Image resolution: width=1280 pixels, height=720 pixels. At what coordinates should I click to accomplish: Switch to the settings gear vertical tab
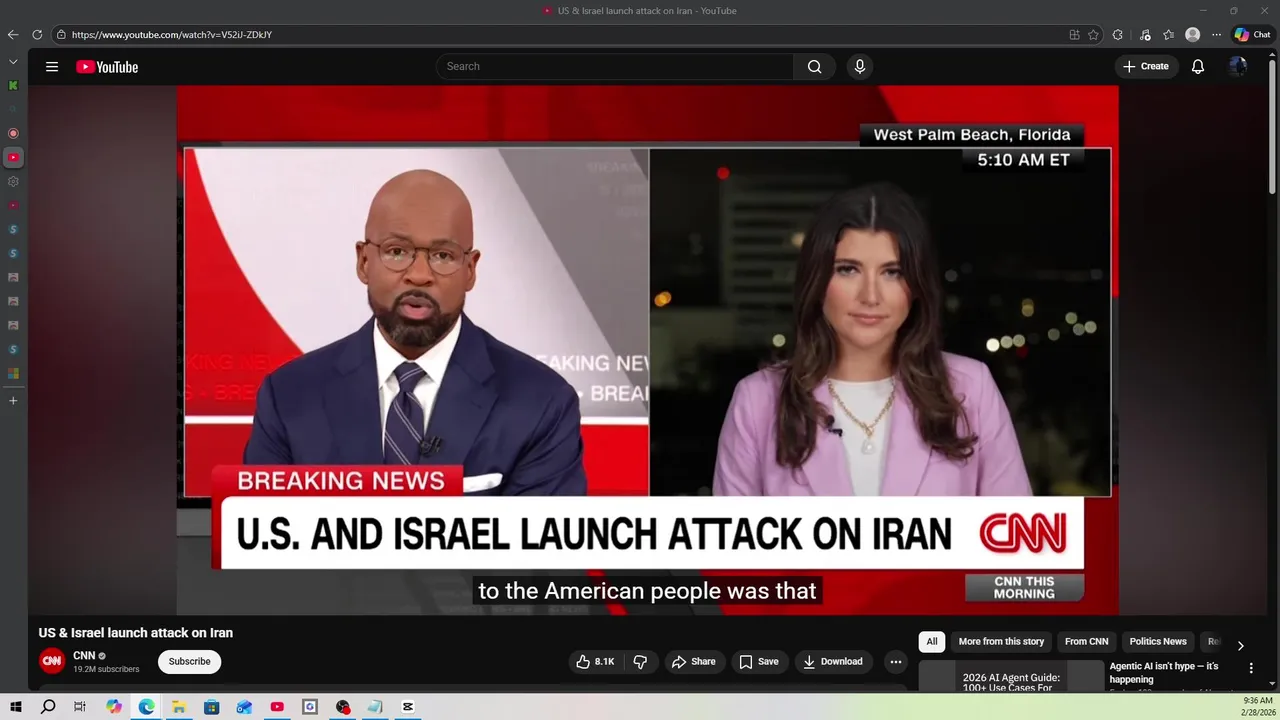coord(13,181)
